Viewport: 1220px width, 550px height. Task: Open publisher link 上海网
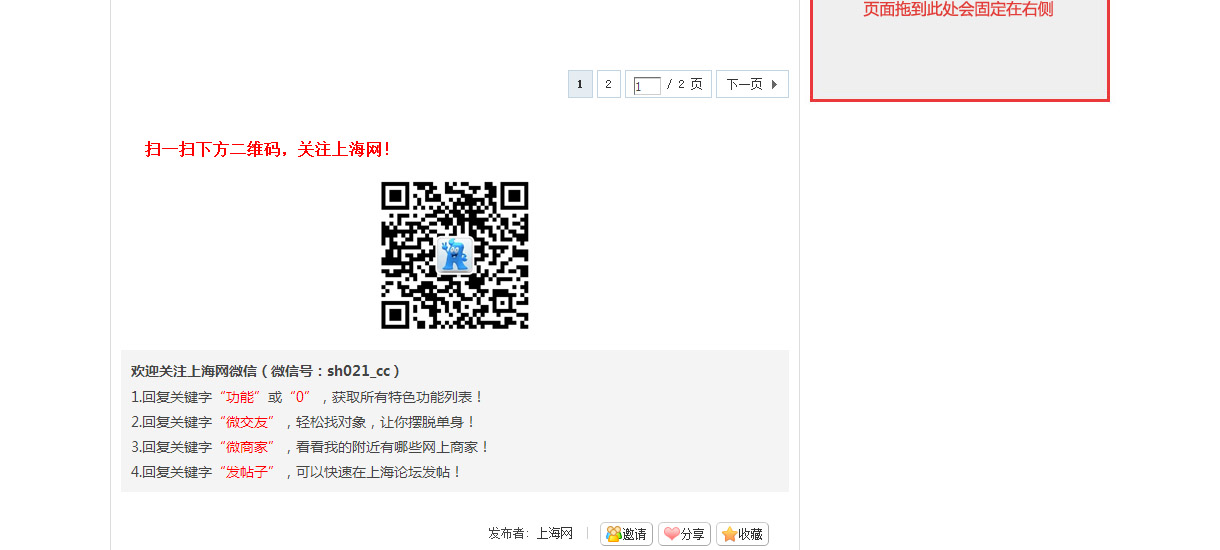click(x=555, y=534)
